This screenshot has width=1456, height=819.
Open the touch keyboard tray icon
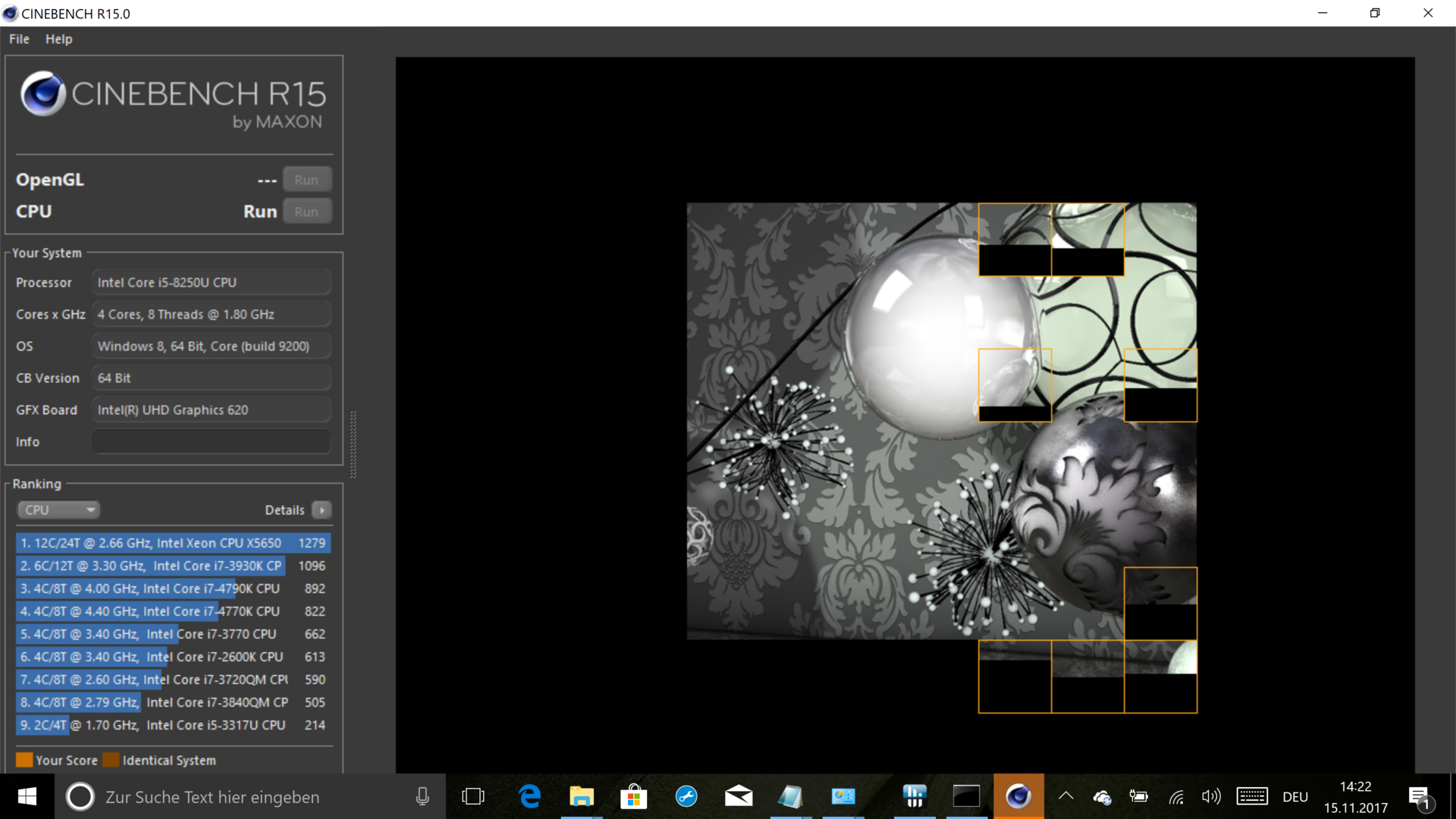[1252, 796]
